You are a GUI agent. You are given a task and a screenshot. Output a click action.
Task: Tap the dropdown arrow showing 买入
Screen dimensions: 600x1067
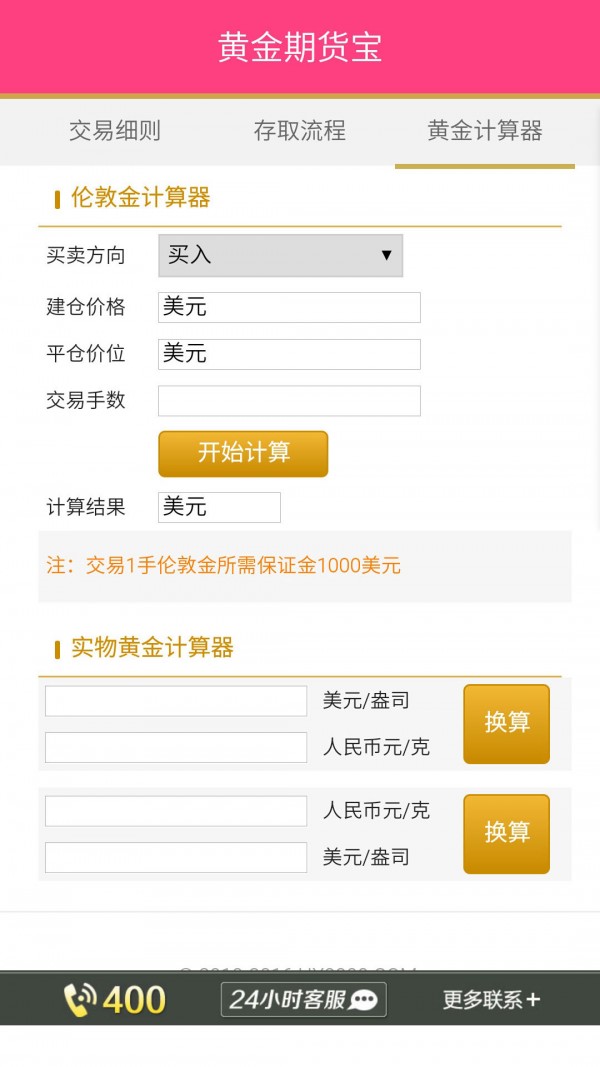pos(387,255)
